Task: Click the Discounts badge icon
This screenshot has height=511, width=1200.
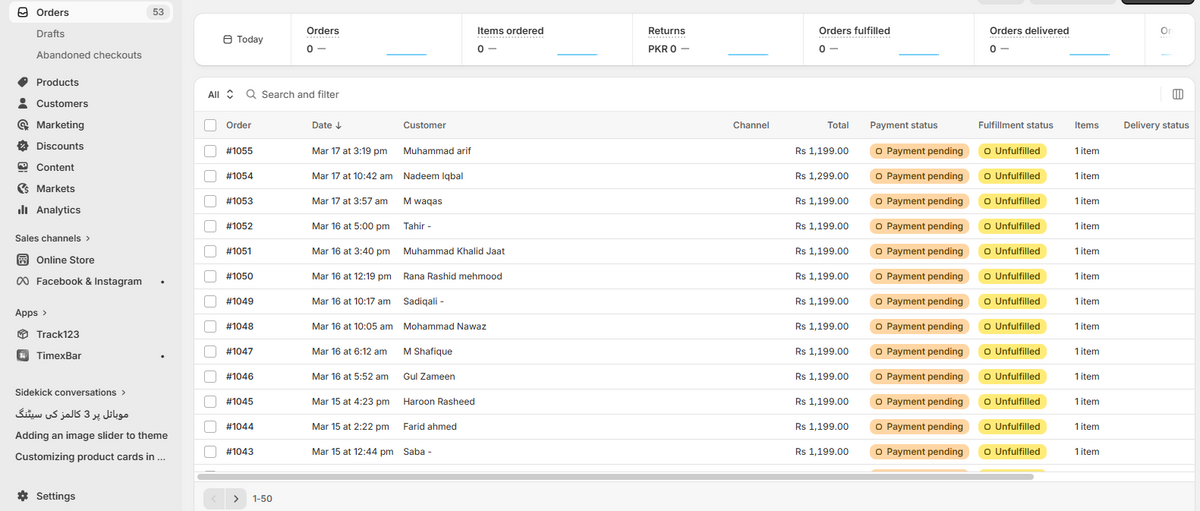Action: coord(23,146)
